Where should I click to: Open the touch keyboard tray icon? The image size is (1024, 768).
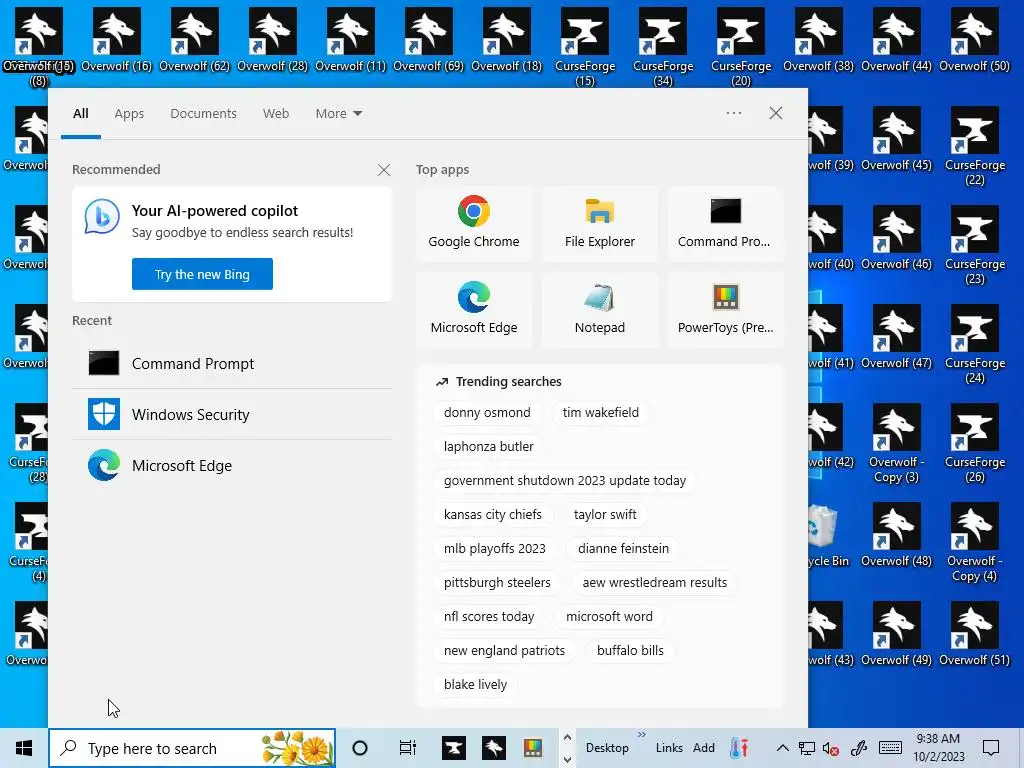click(x=889, y=748)
